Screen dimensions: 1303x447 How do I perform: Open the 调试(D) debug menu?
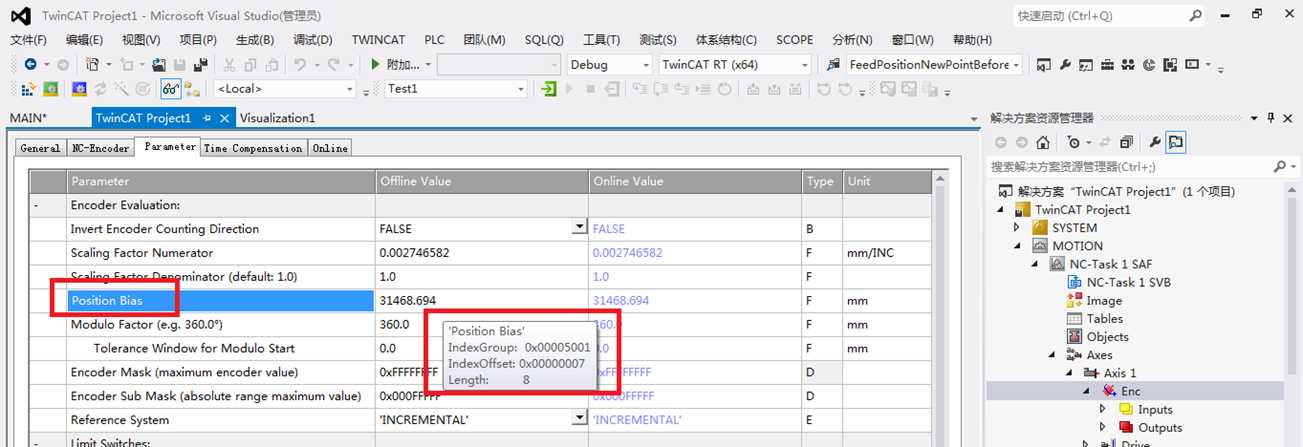313,40
